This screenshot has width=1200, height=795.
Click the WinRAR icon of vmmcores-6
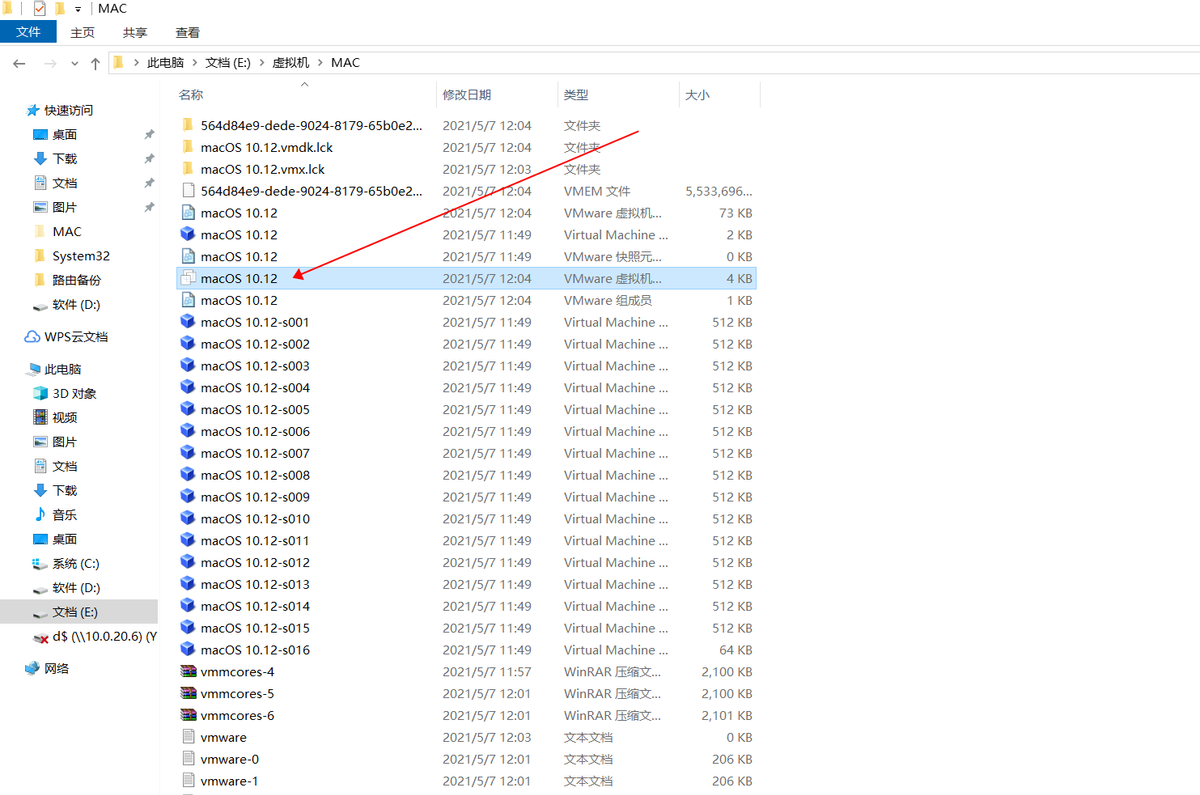[187, 715]
